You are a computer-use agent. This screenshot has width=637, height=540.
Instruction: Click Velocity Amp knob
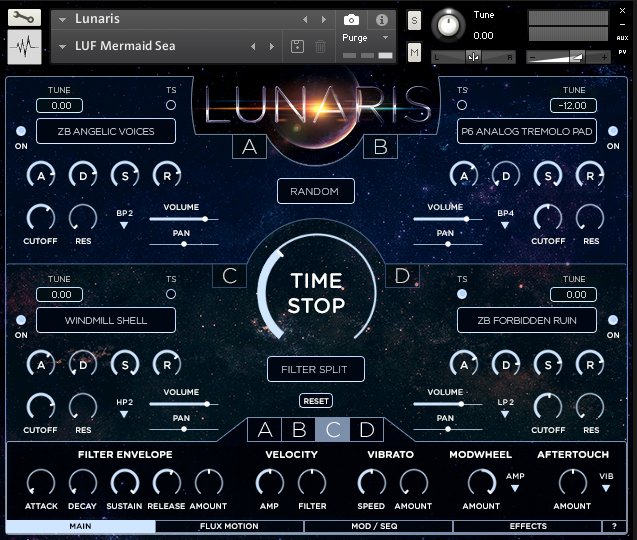pos(270,484)
